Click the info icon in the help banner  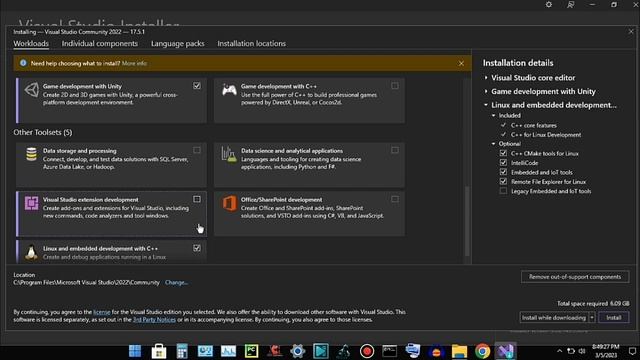(23, 63)
